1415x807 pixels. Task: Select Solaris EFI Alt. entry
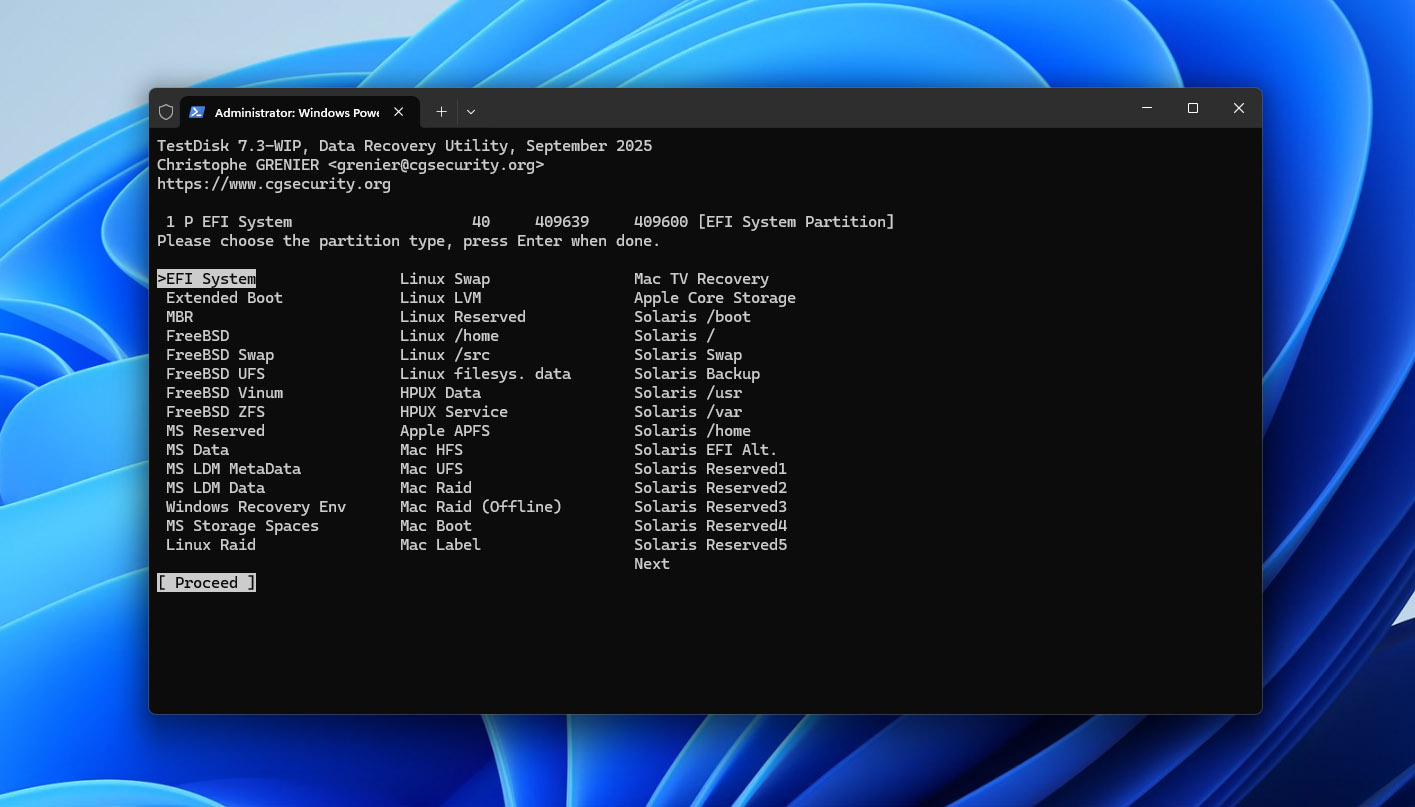click(x=706, y=450)
